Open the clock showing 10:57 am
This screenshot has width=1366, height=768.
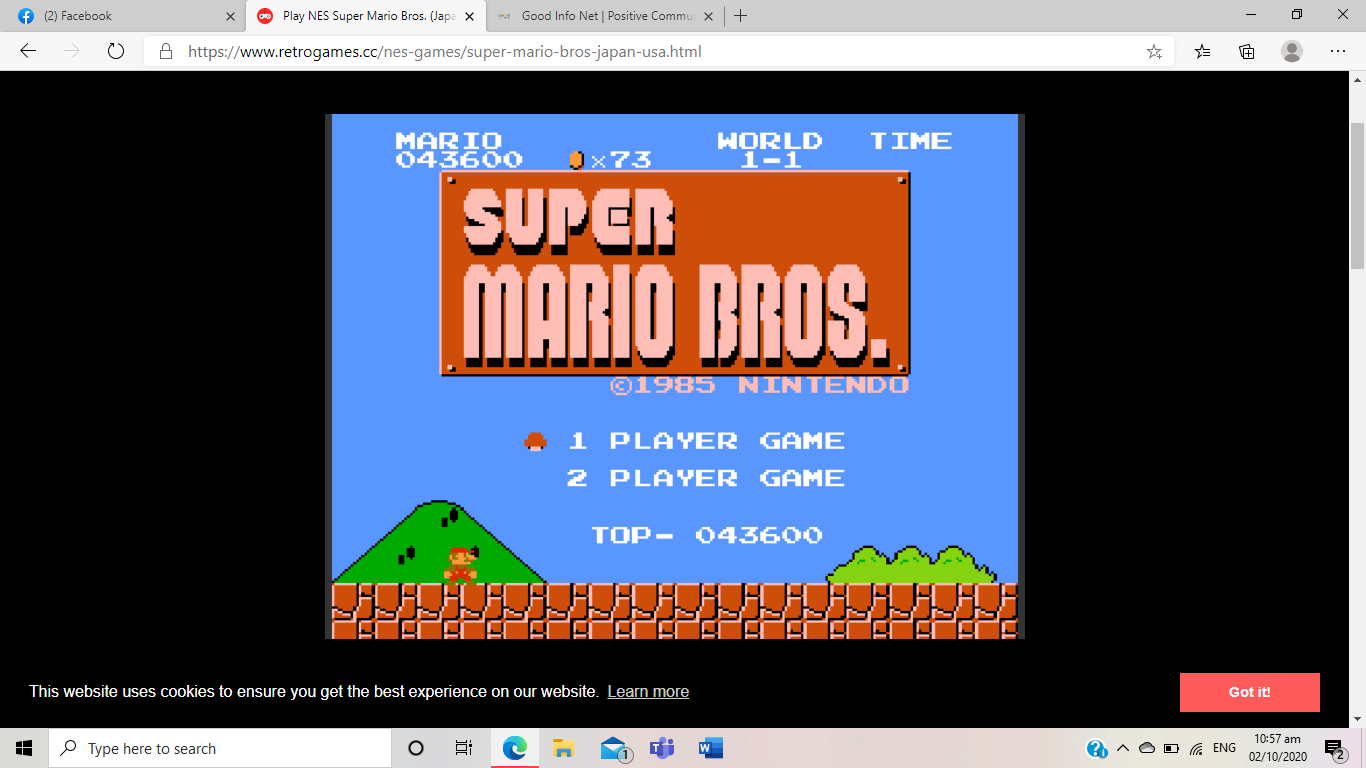1277,748
